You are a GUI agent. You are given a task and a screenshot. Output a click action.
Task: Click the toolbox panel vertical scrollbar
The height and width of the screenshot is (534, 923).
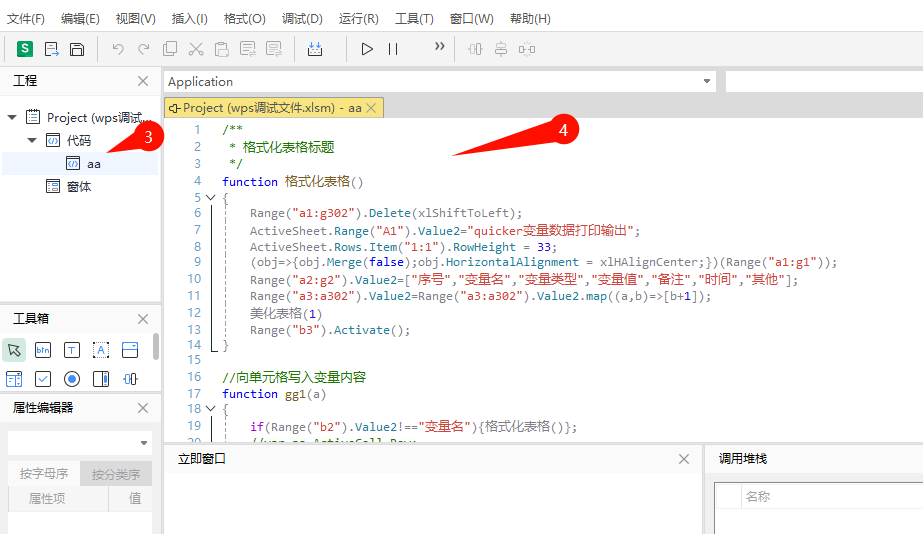coord(155,346)
